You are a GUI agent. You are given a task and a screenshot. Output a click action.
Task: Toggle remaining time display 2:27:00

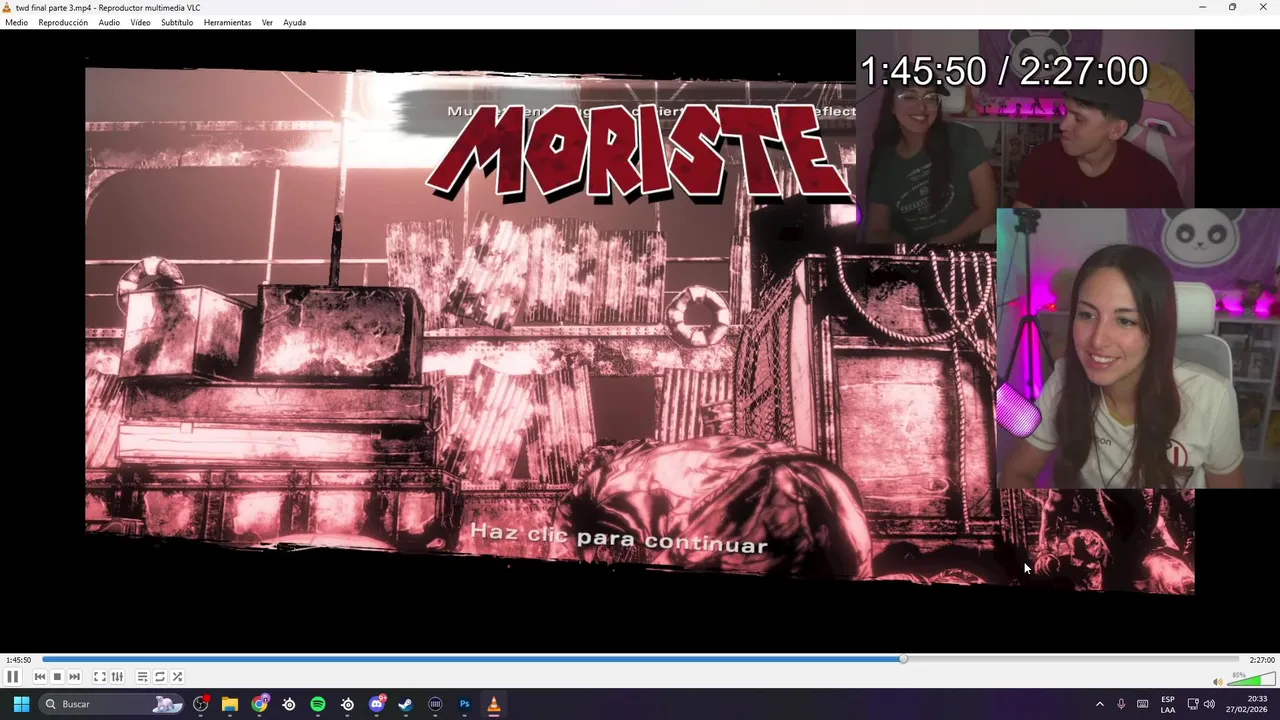click(1262, 660)
